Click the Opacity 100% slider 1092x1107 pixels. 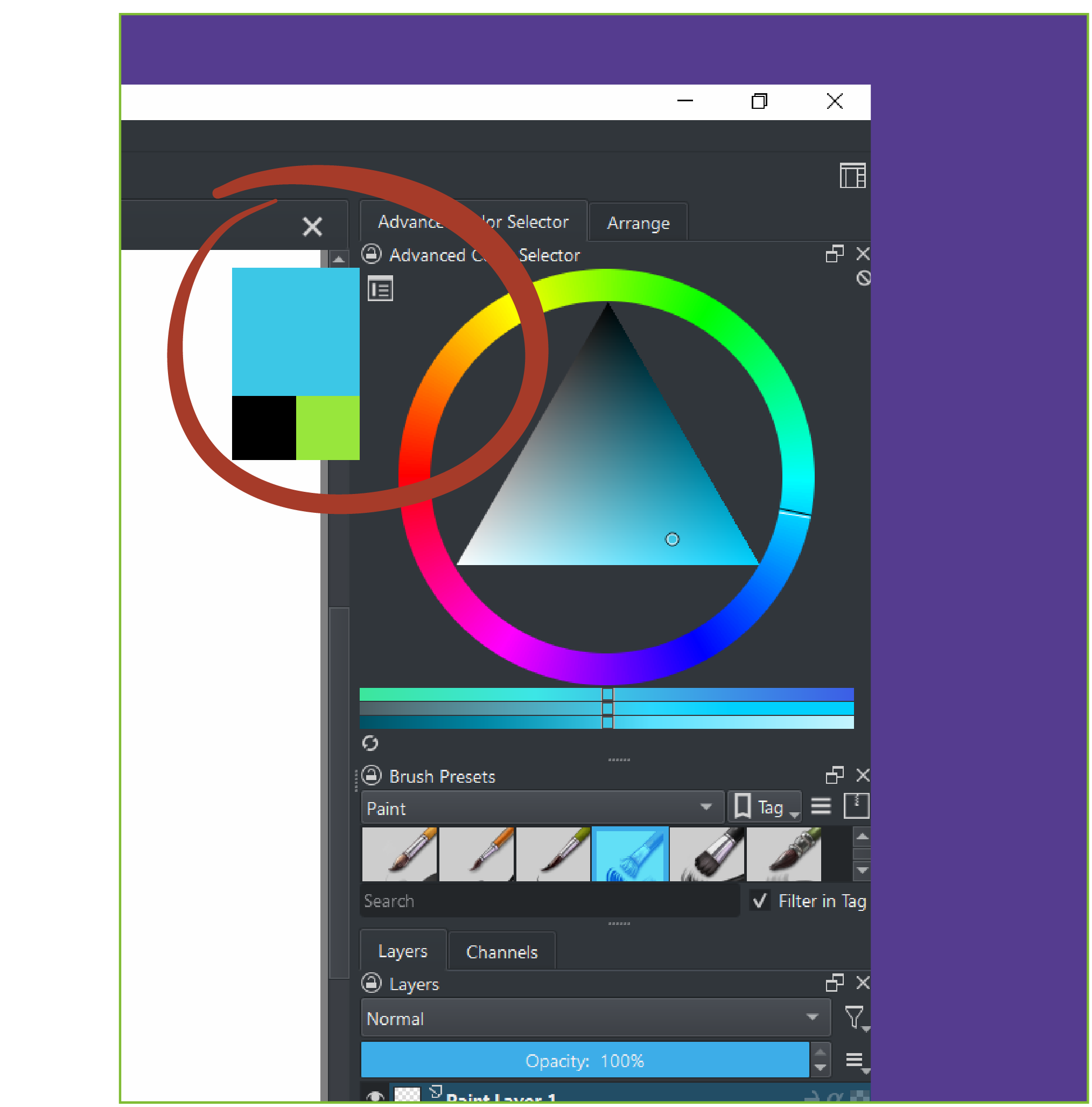coord(584,1061)
